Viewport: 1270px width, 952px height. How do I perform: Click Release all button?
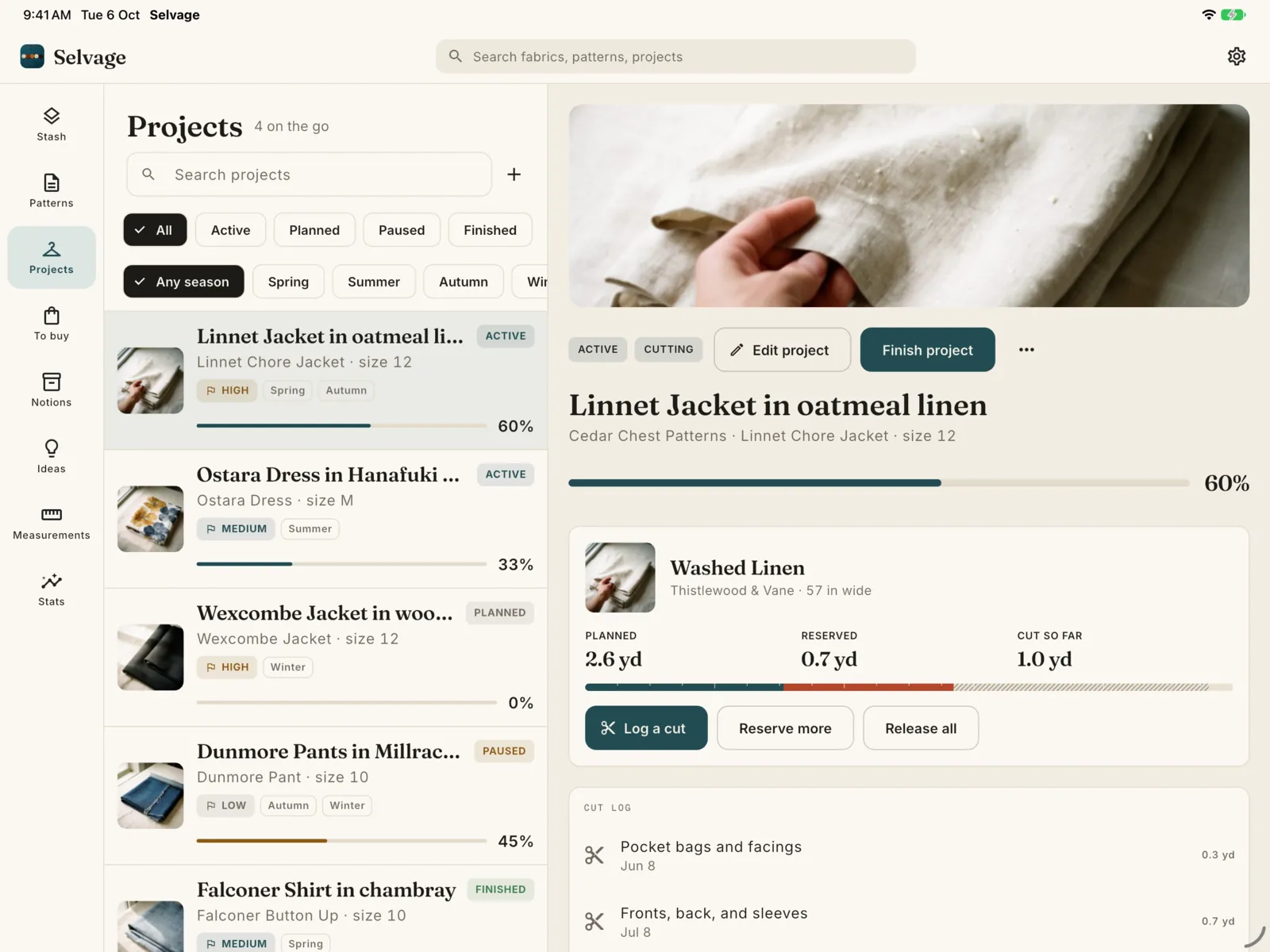point(921,728)
